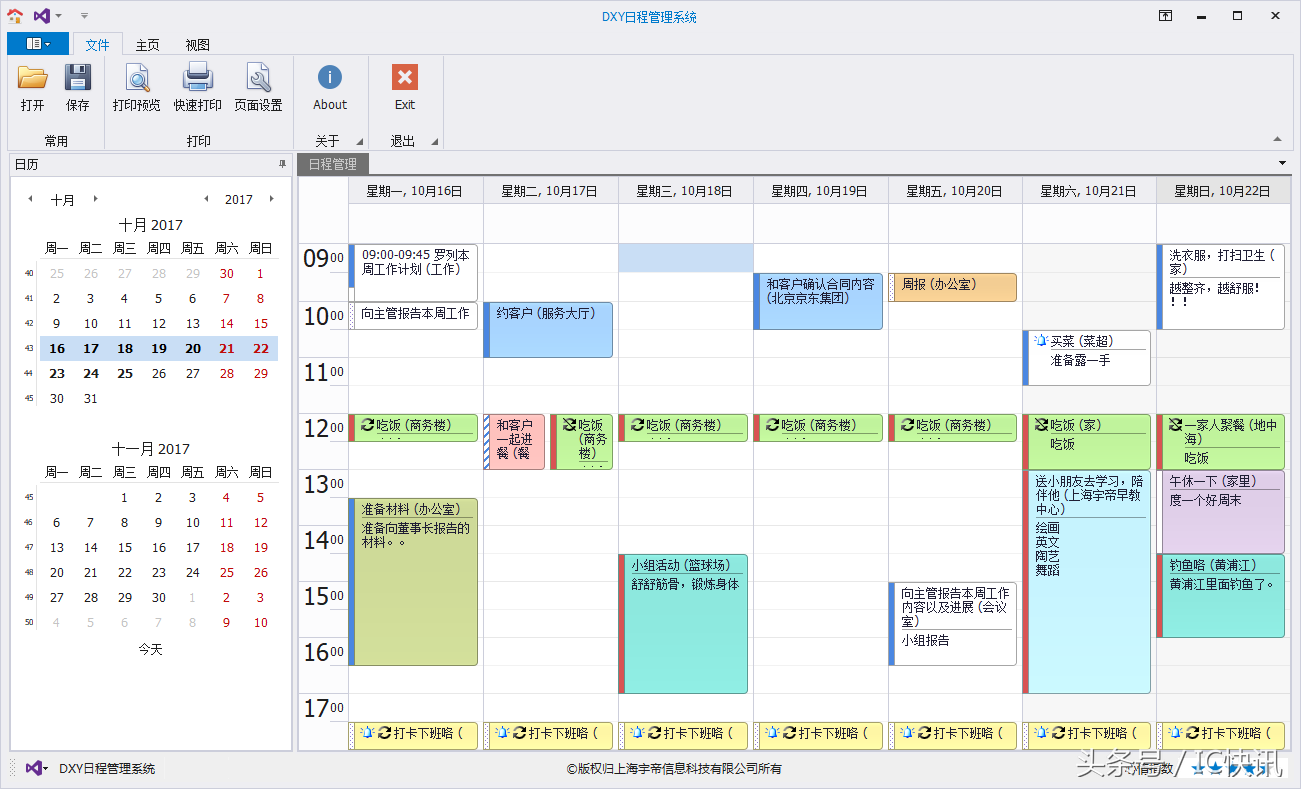The height and width of the screenshot is (789, 1301).
Task: Select Friday's 小组报告 meeting appointment
Action: (952, 624)
